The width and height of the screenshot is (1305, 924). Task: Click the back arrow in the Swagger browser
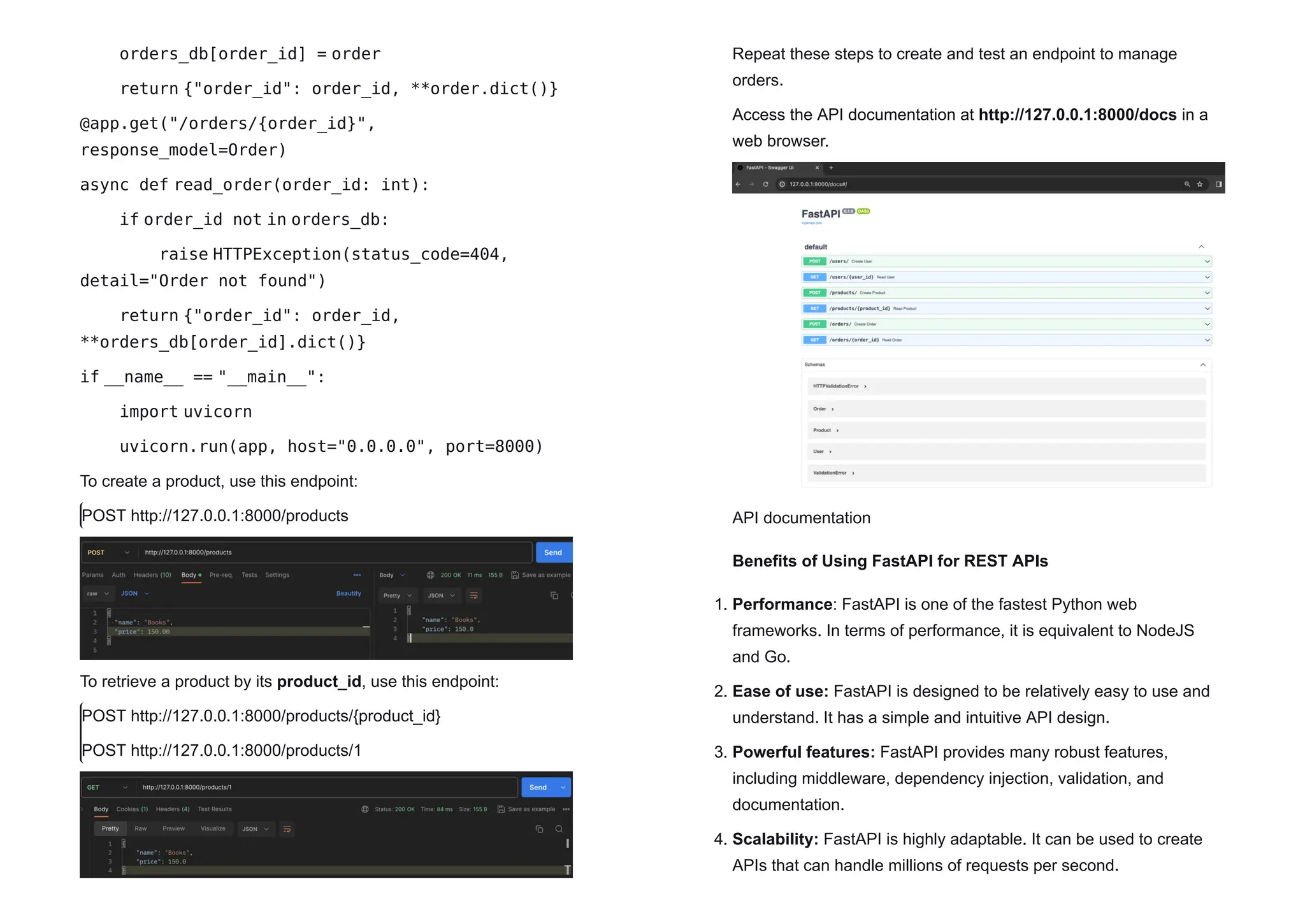pyautogui.click(x=738, y=184)
